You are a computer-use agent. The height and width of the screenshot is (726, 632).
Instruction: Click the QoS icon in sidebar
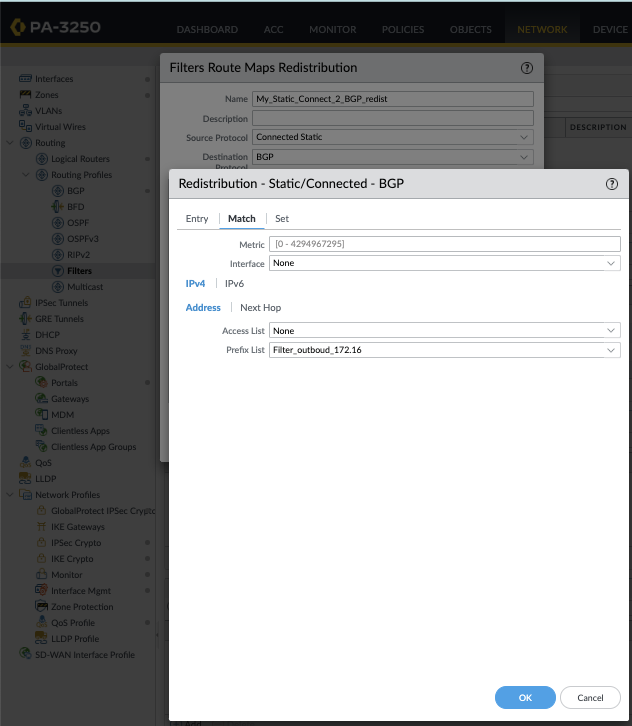[26, 463]
